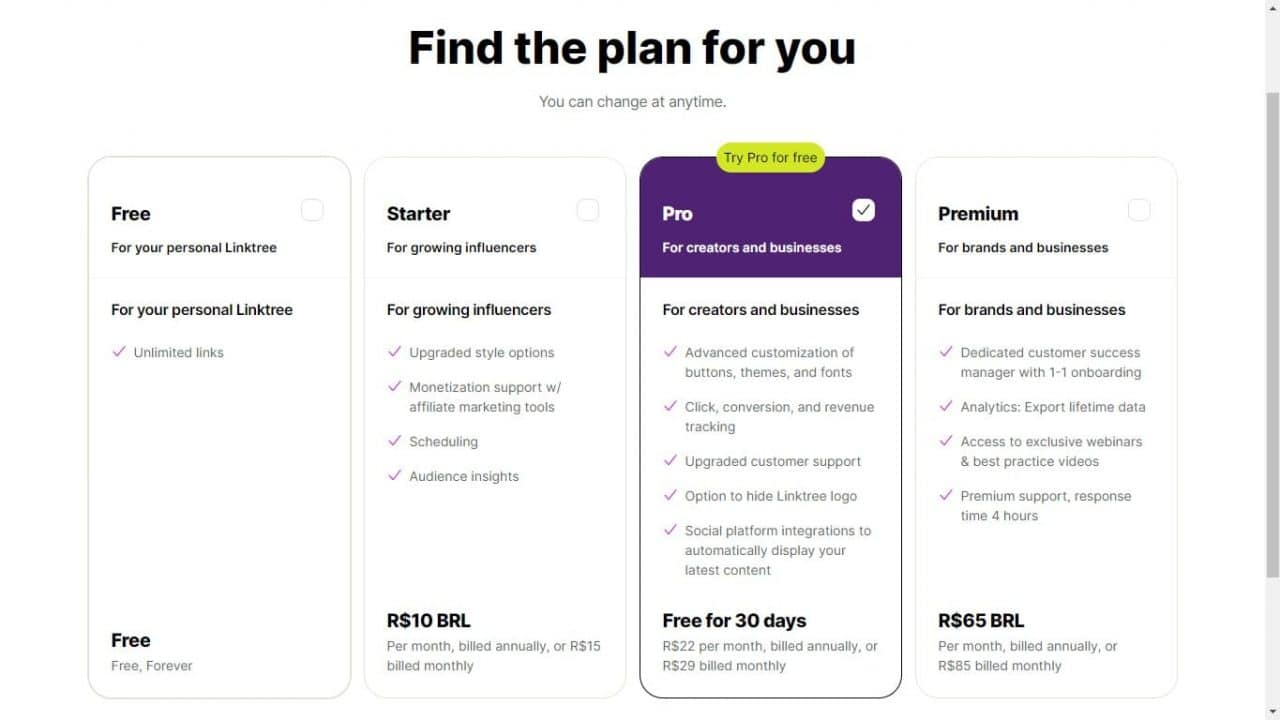Click checkmark icon next to Scheduling
Image resolution: width=1280 pixels, height=720 pixels.
click(394, 441)
